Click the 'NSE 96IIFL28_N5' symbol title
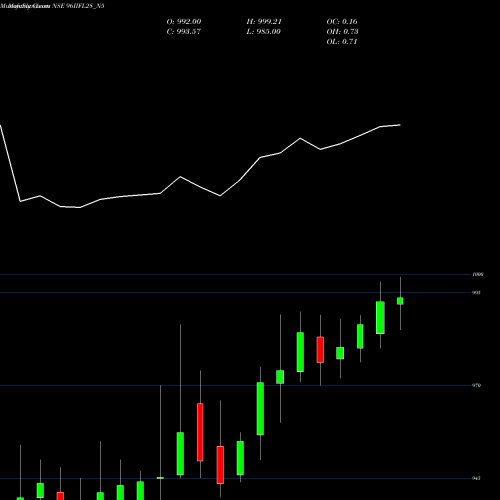This screenshot has height=500, width=500. (x=78, y=6)
